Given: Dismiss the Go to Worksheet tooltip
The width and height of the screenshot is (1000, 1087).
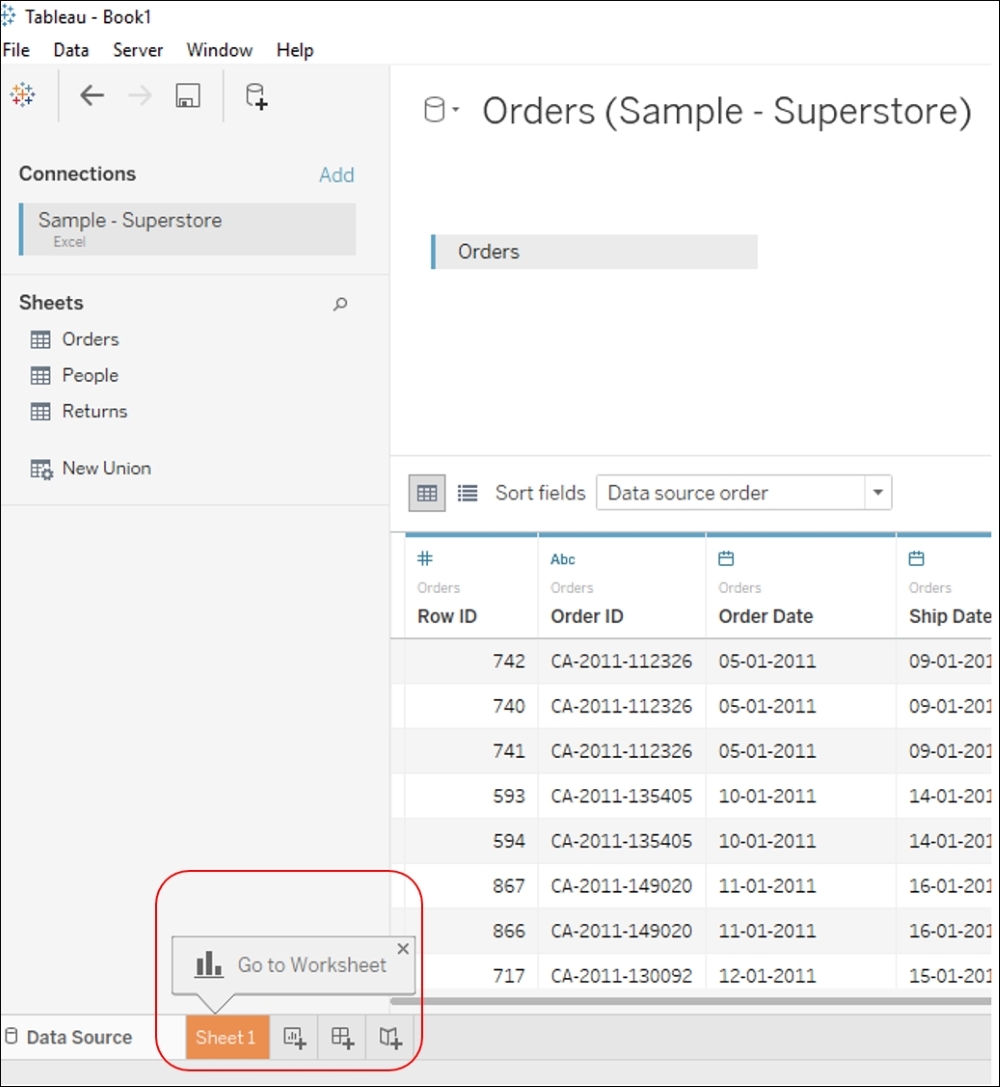Looking at the screenshot, I should click(403, 948).
